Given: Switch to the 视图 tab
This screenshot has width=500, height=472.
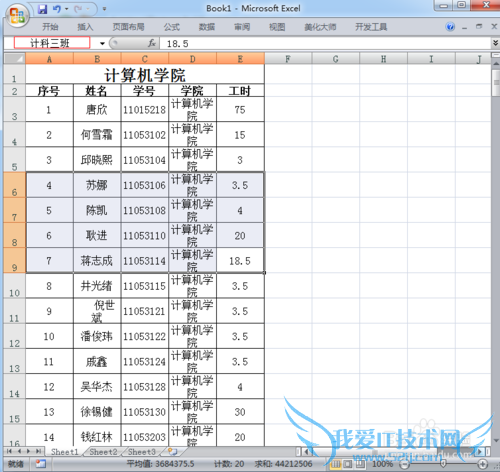Looking at the screenshot, I should tap(277, 27).
